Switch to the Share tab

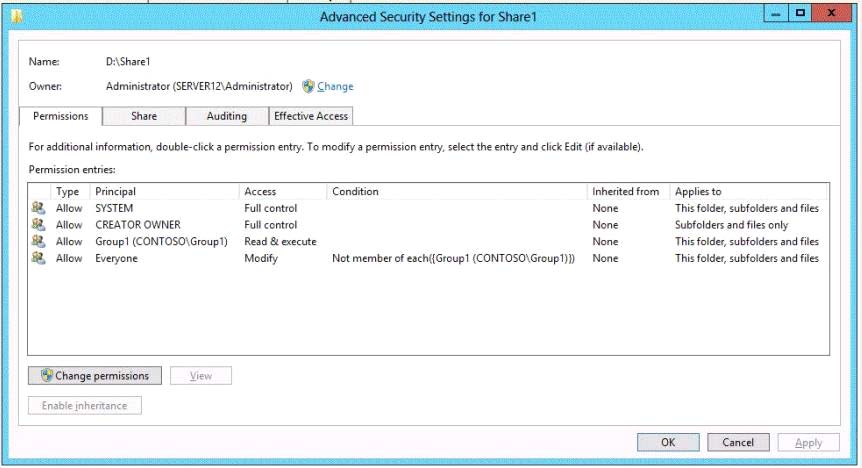(x=143, y=116)
